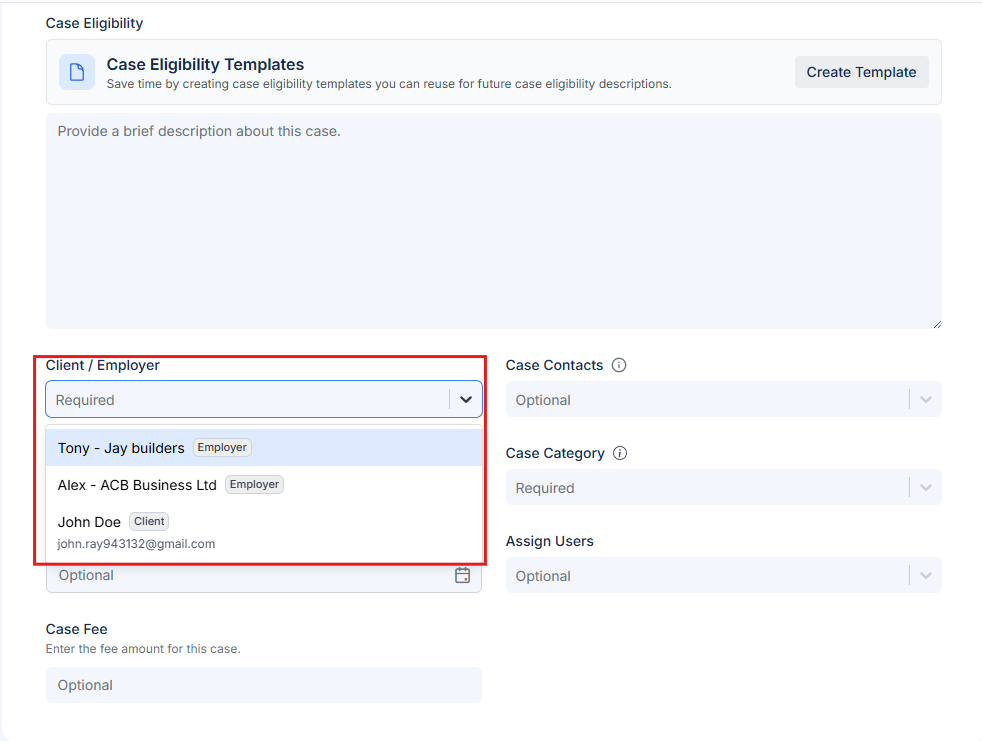The height and width of the screenshot is (741, 982).
Task: Click the Employer badge beside Alex
Action: click(x=254, y=484)
